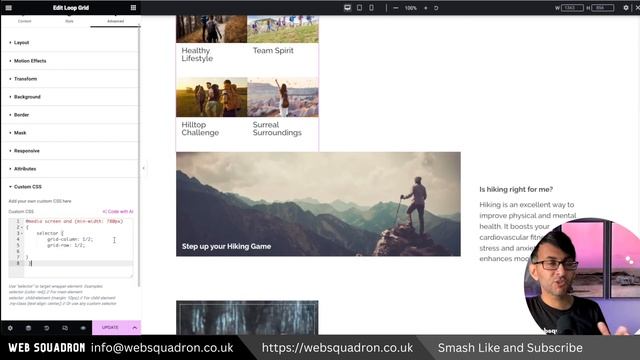This screenshot has height=360, width=640.
Task: Select the Surreal Surroundings card image
Action: 283,97
